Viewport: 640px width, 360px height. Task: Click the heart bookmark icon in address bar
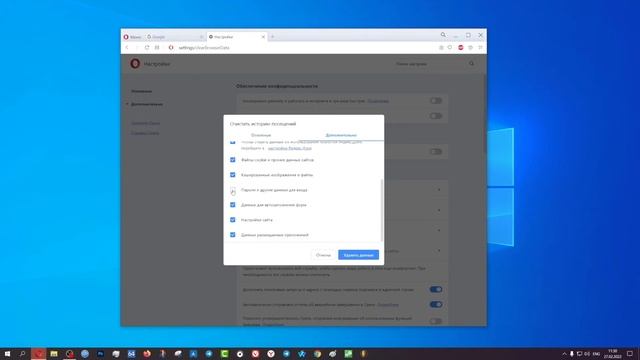pyautogui.click(x=450, y=48)
